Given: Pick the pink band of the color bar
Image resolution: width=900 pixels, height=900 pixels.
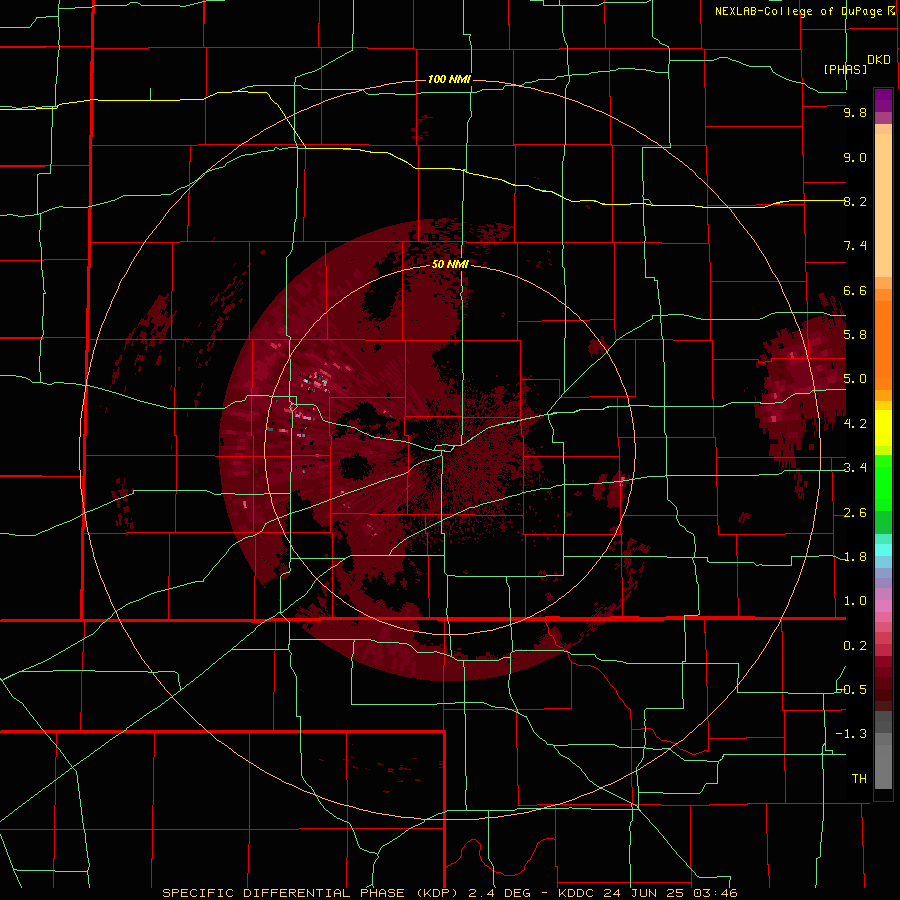Looking at the screenshot, I should 883,606.
